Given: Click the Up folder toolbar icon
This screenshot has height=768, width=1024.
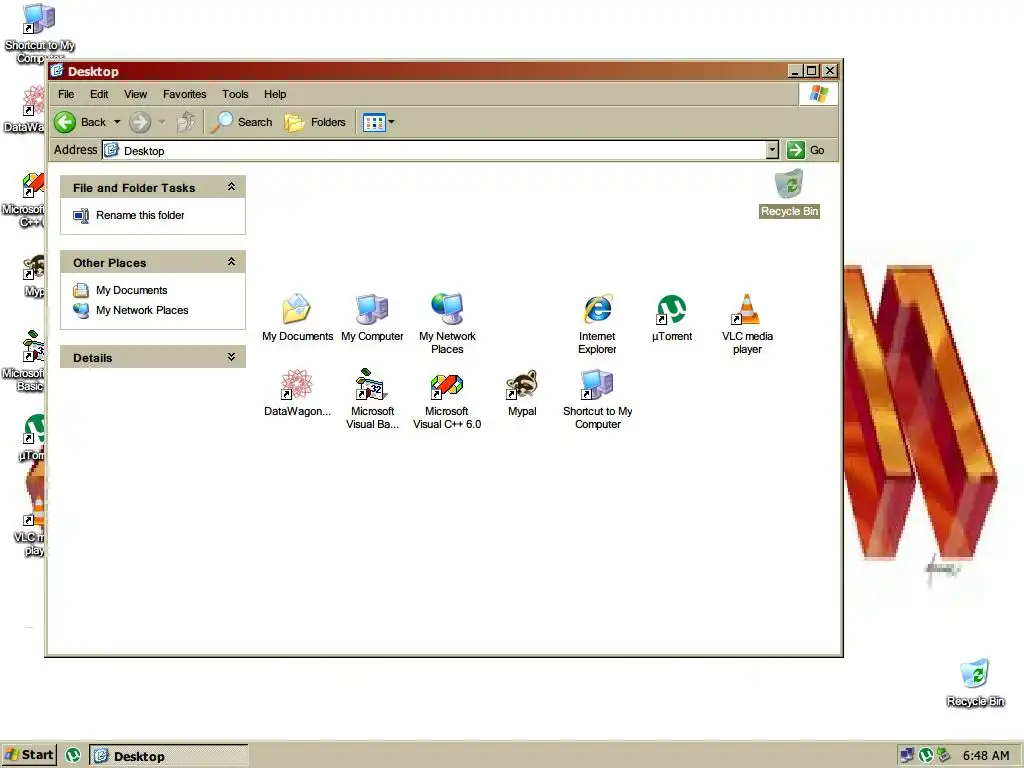Looking at the screenshot, I should (x=186, y=121).
